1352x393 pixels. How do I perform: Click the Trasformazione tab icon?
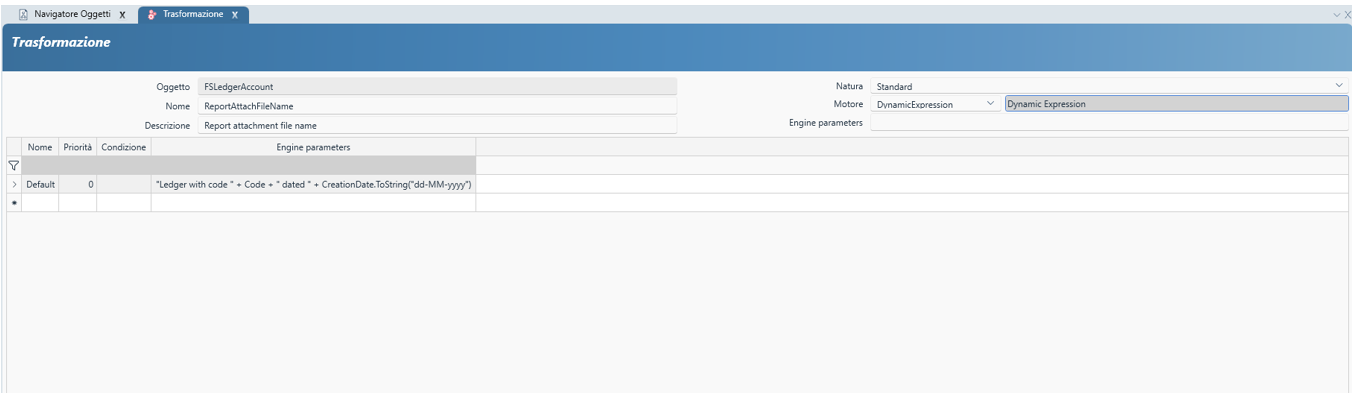pos(152,15)
